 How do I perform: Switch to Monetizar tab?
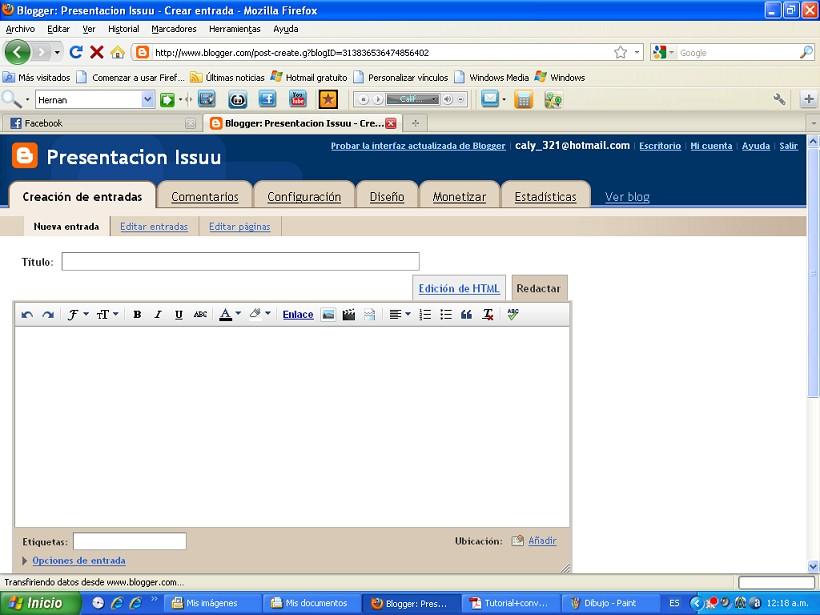coord(459,197)
